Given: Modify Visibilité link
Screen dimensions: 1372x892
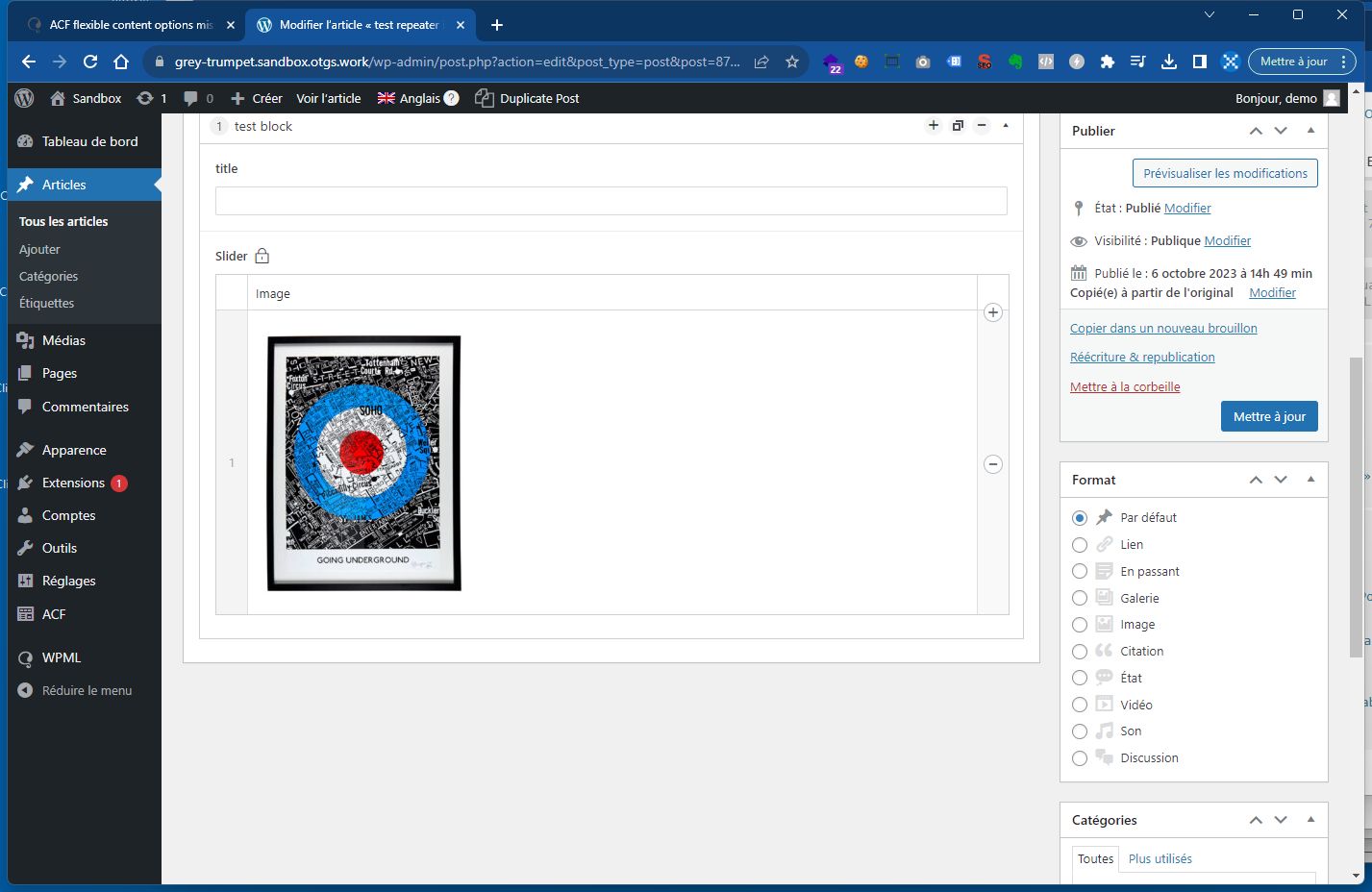Looking at the screenshot, I should (x=1228, y=240).
